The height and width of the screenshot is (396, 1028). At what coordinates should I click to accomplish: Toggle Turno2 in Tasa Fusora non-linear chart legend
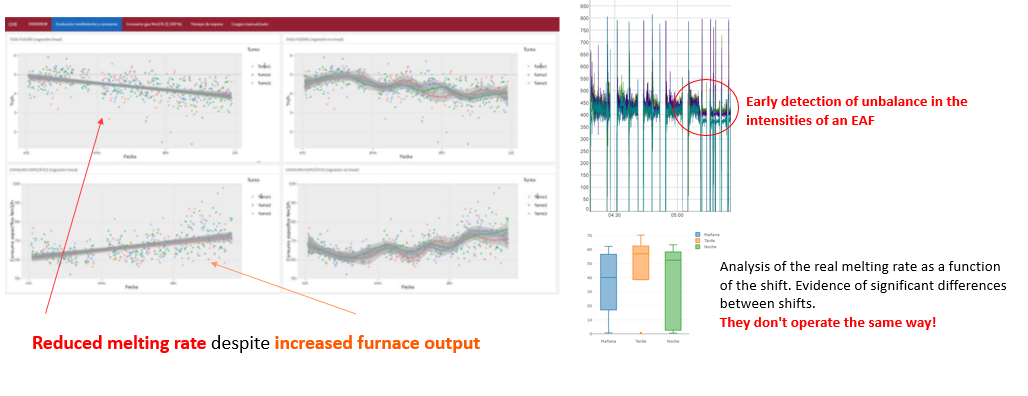coord(536,75)
